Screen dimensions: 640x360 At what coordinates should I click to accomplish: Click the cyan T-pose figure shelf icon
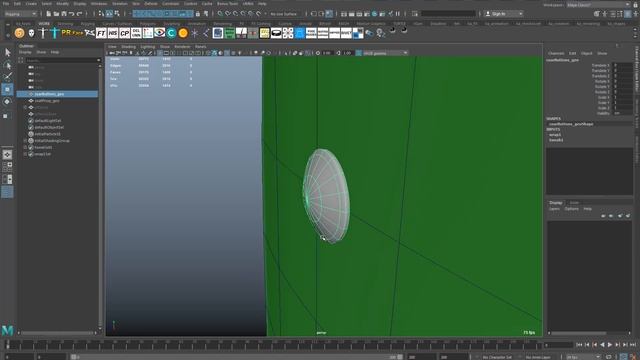point(54,33)
